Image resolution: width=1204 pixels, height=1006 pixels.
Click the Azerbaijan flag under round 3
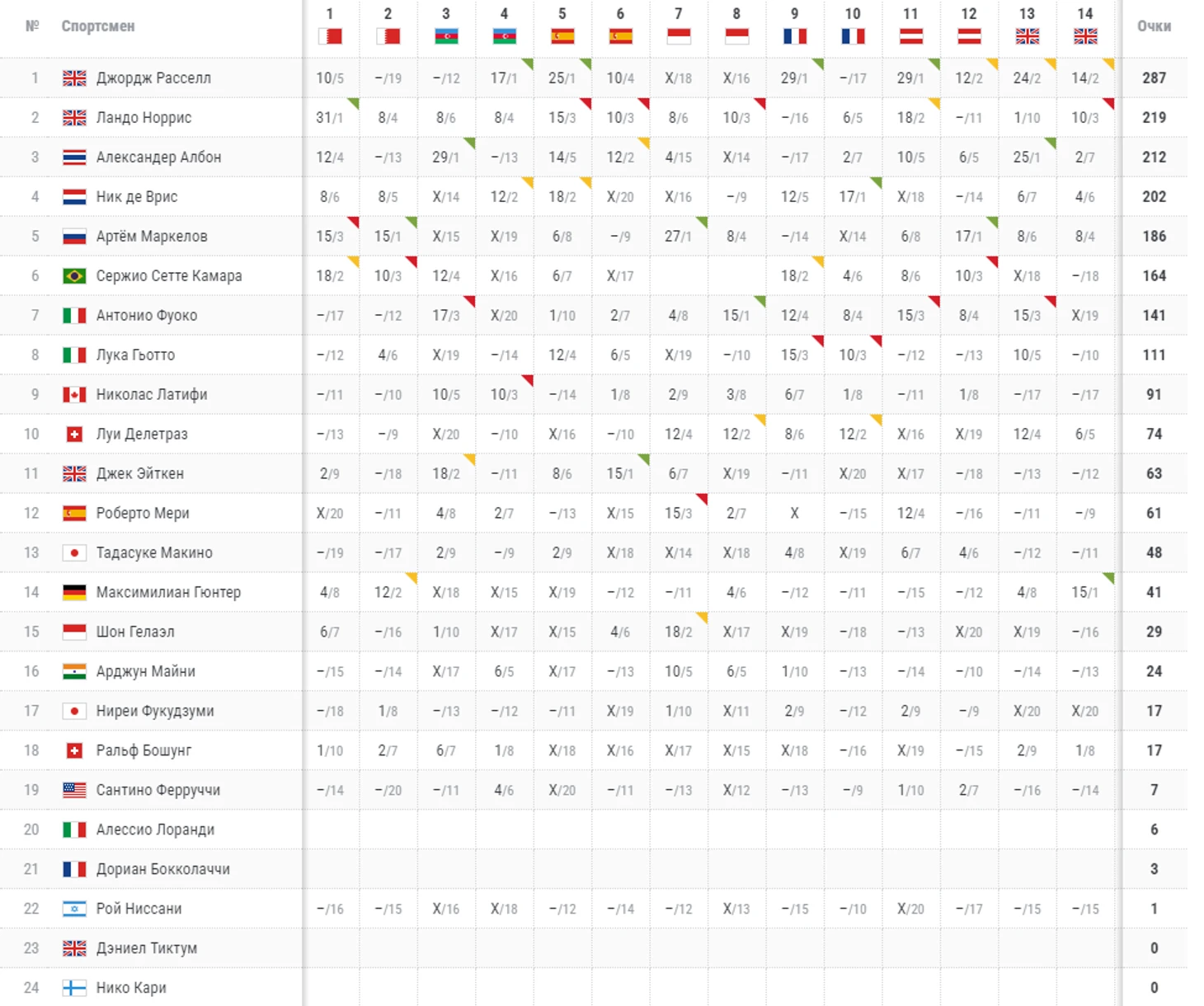[x=446, y=36]
